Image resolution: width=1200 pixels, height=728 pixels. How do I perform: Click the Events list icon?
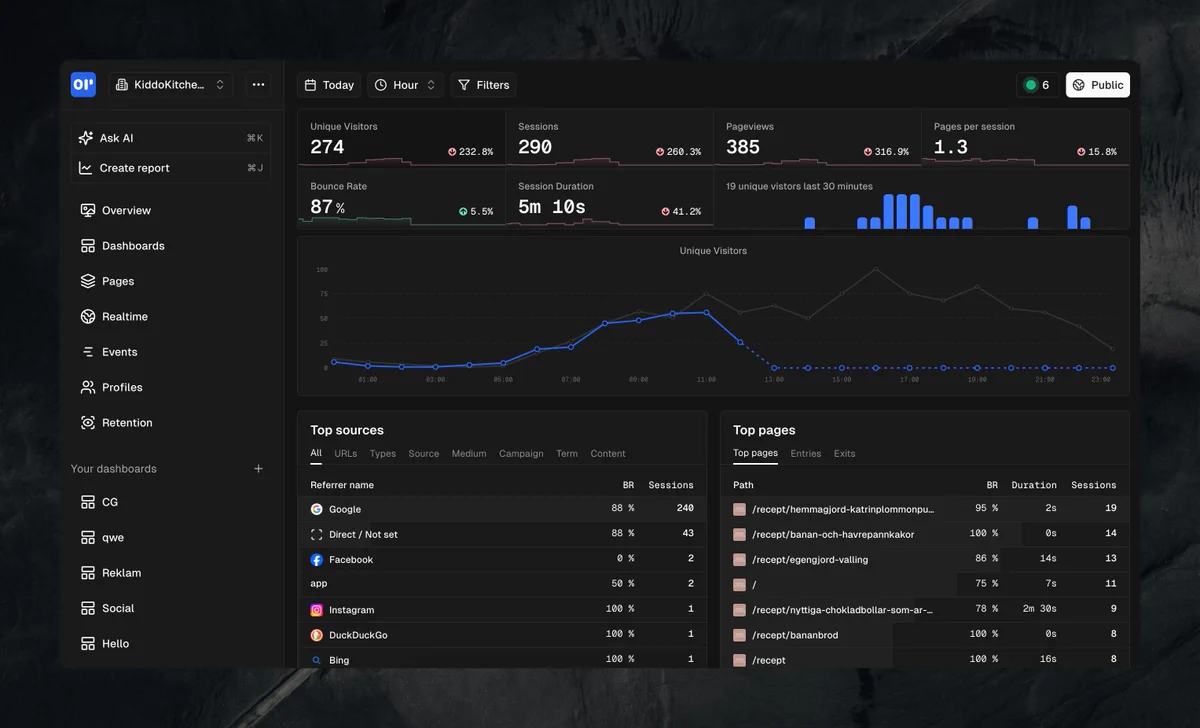88,352
